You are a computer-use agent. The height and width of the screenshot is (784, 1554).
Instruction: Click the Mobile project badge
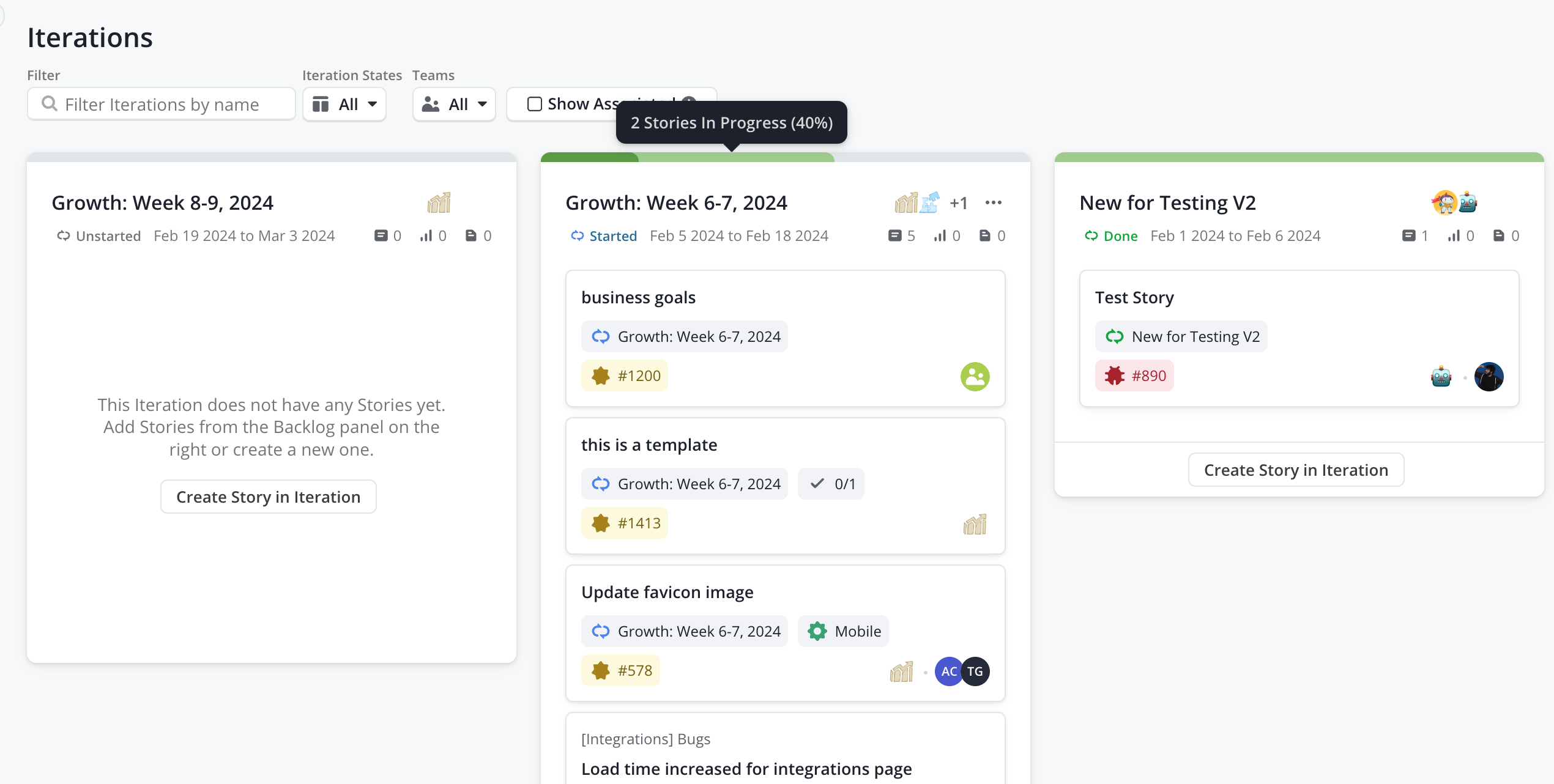click(x=843, y=631)
